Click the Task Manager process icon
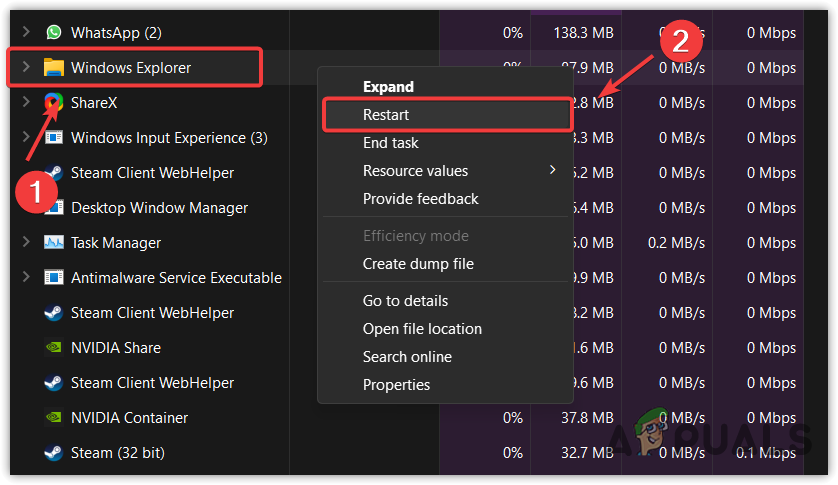The width and height of the screenshot is (838, 485). coord(54,243)
